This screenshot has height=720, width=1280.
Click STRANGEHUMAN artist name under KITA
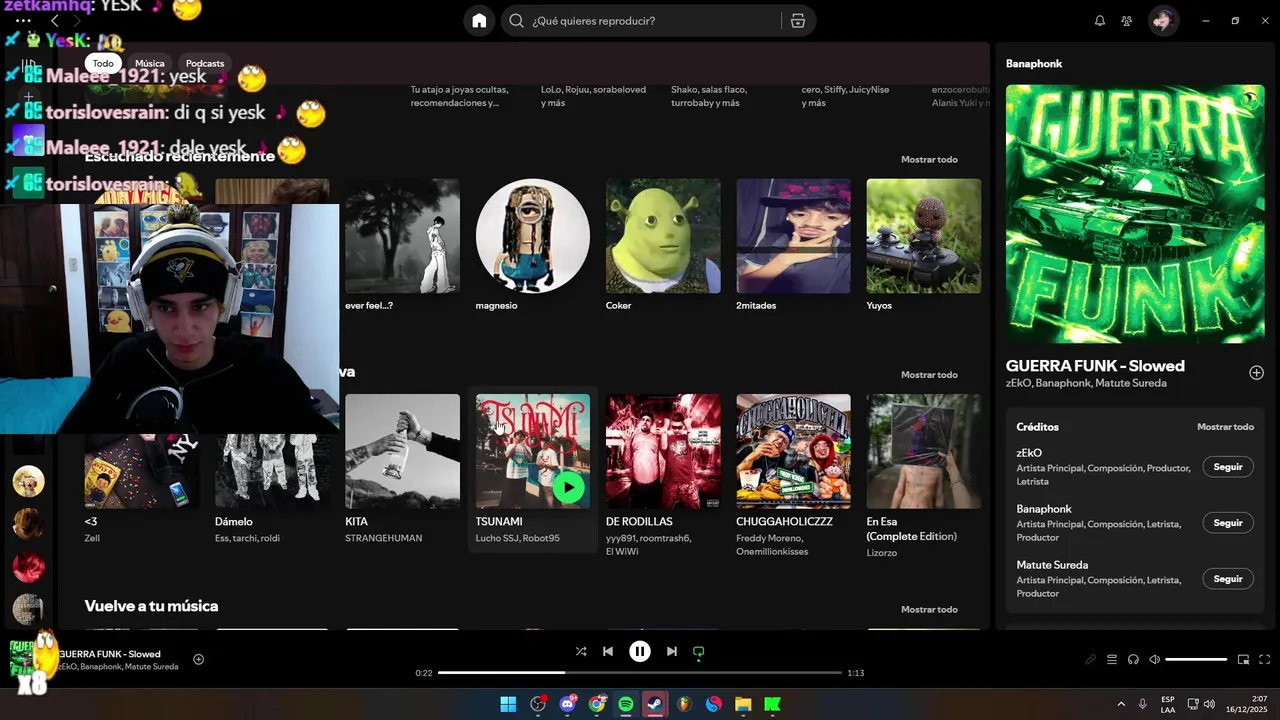pos(384,538)
